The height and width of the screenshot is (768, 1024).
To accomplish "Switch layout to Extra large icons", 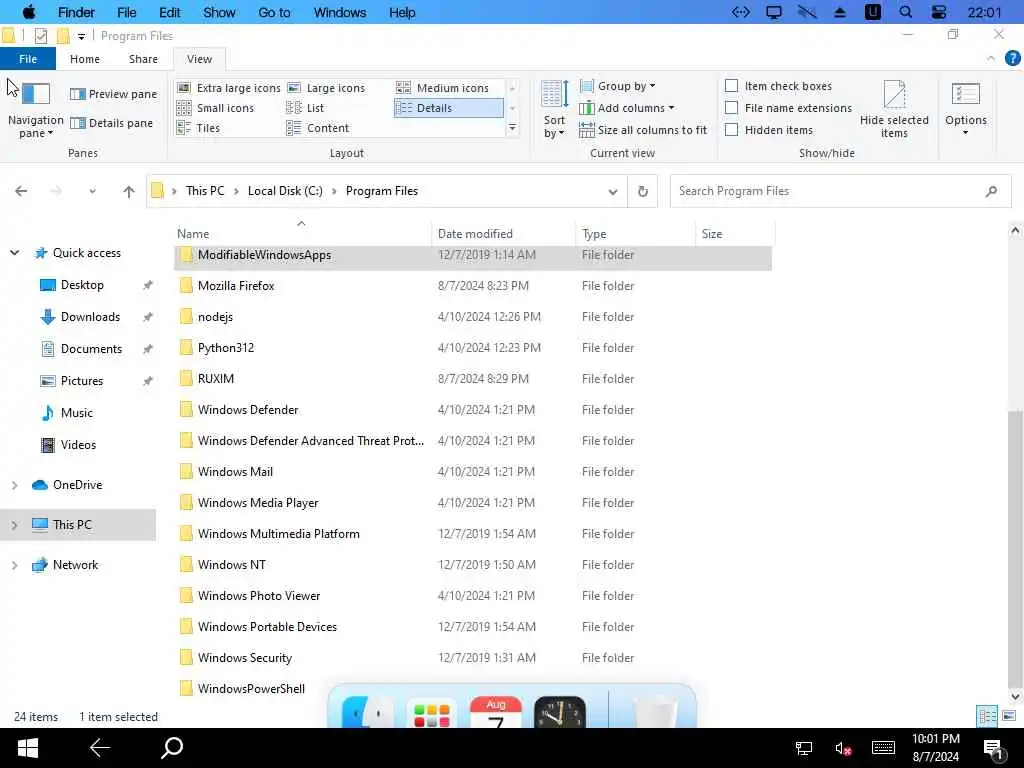I will point(229,88).
